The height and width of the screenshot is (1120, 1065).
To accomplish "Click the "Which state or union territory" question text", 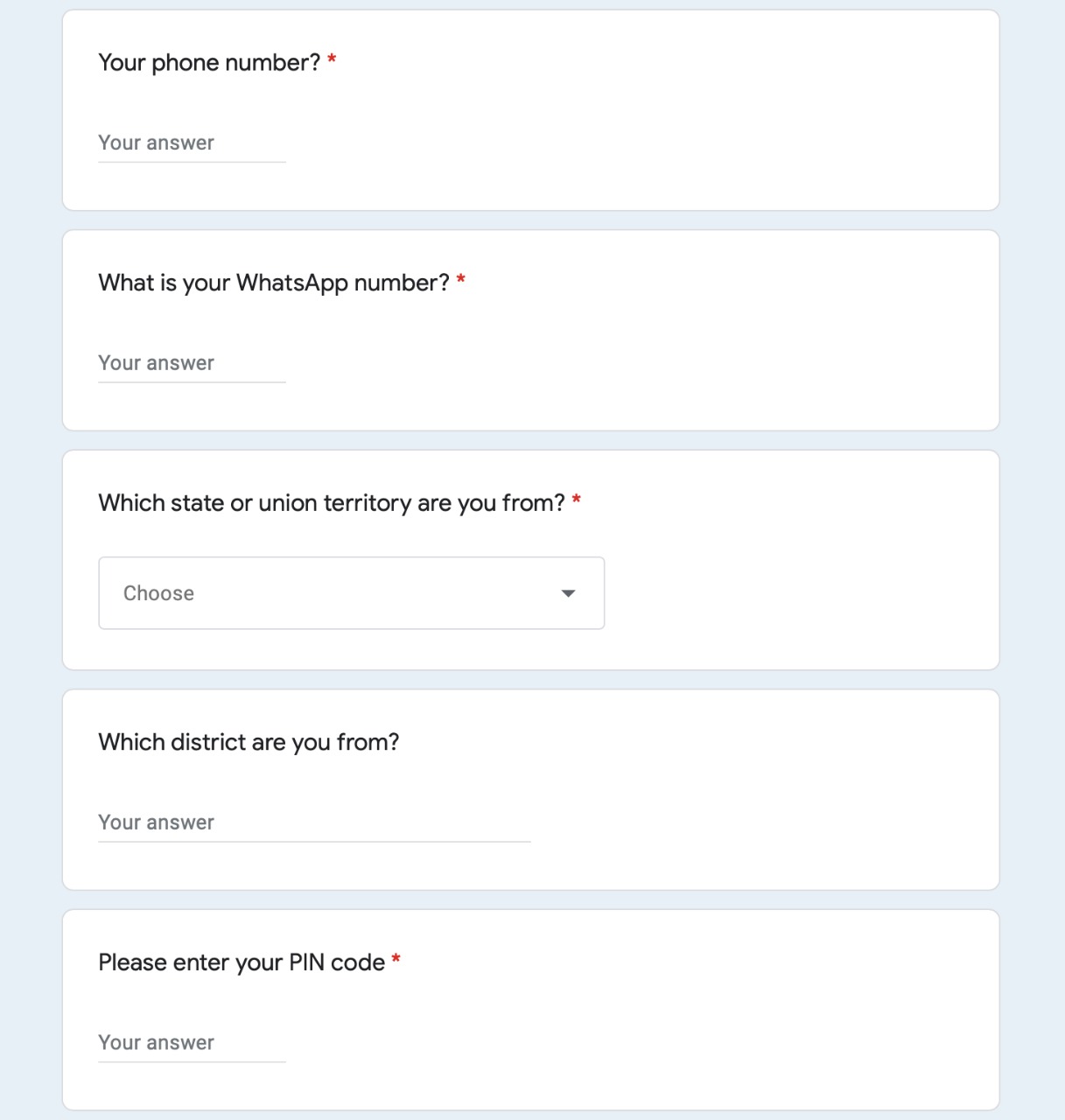I will coord(331,503).
